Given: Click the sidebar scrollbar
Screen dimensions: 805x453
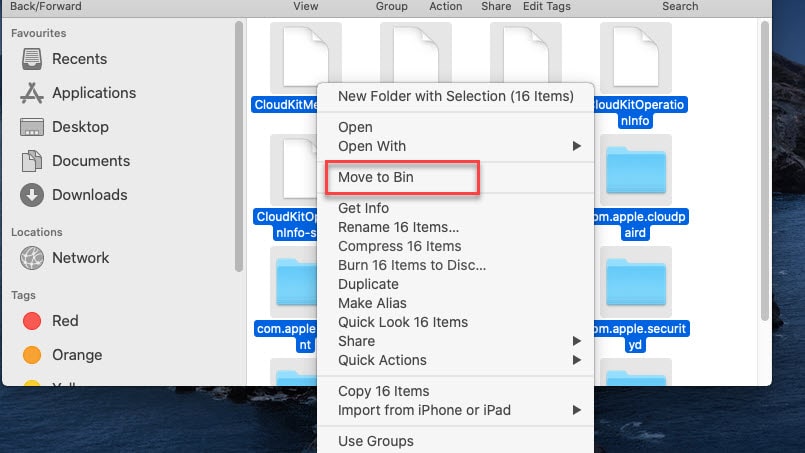Looking at the screenshot, I should (x=239, y=146).
